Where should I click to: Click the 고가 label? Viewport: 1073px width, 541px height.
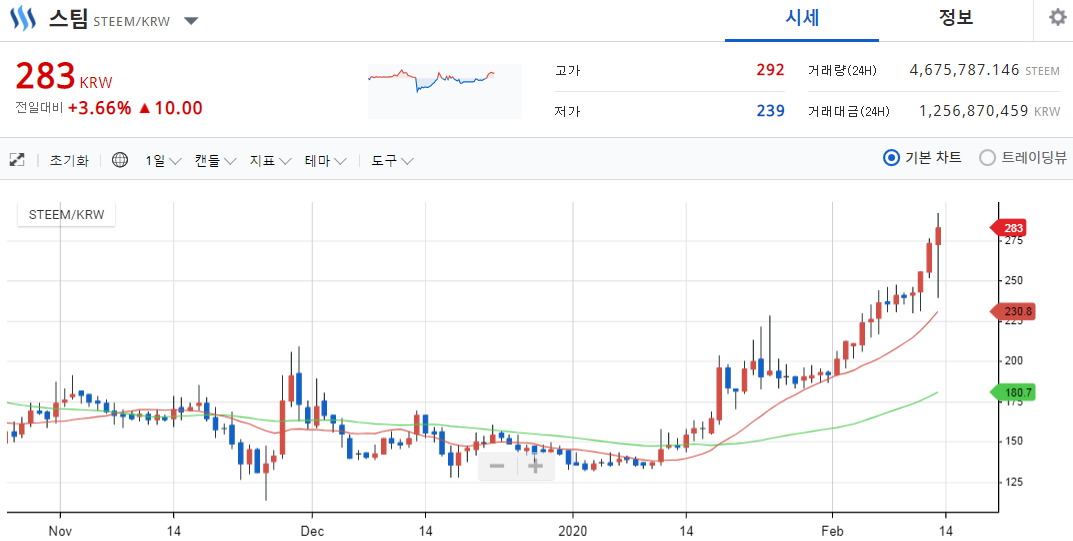click(x=567, y=70)
